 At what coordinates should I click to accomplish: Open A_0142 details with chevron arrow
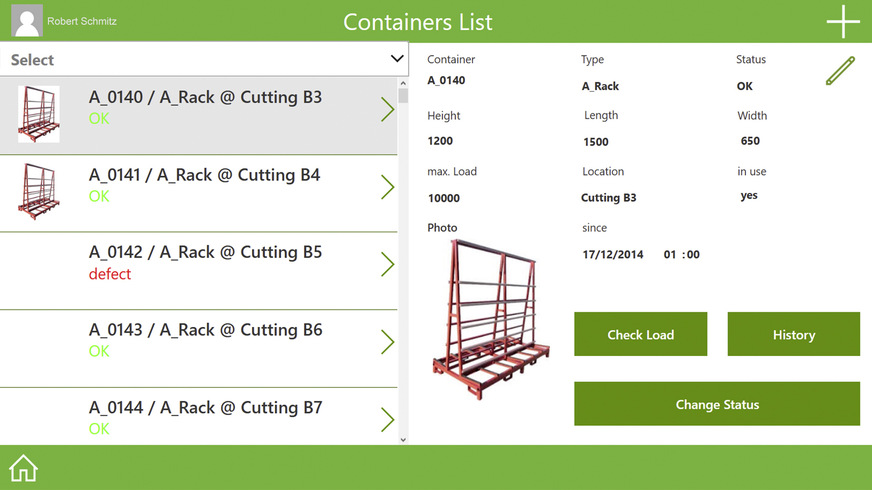coord(388,264)
